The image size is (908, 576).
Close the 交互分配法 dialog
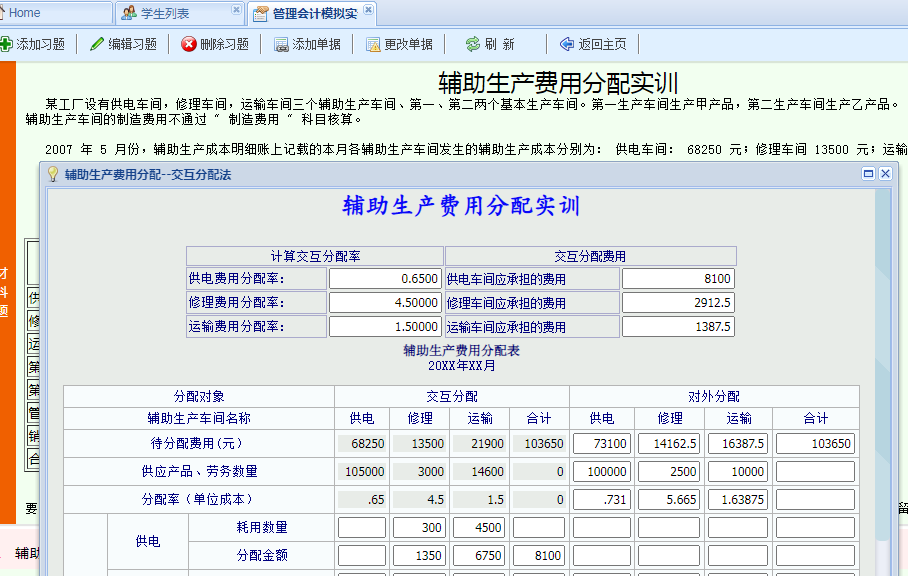pos(885,174)
